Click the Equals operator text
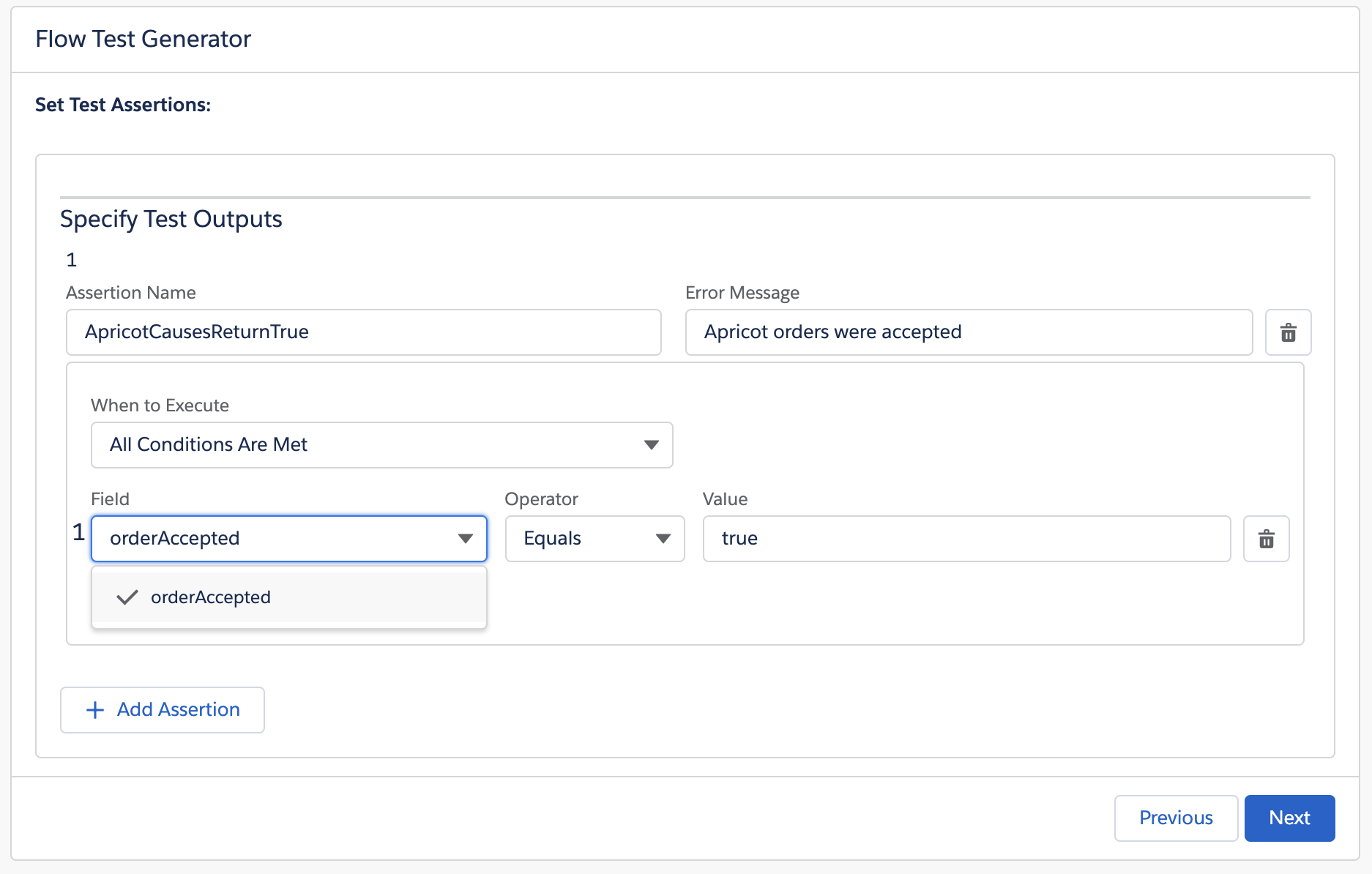The width and height of the screenshot is (1372, 874). [551, 539]
